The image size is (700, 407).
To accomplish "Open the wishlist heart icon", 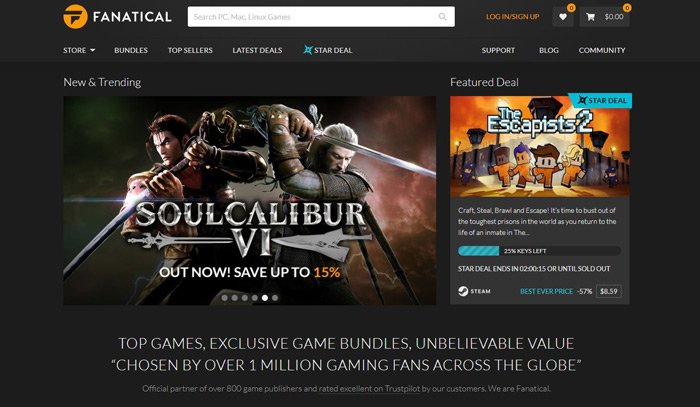I will [x=563, y=17].
